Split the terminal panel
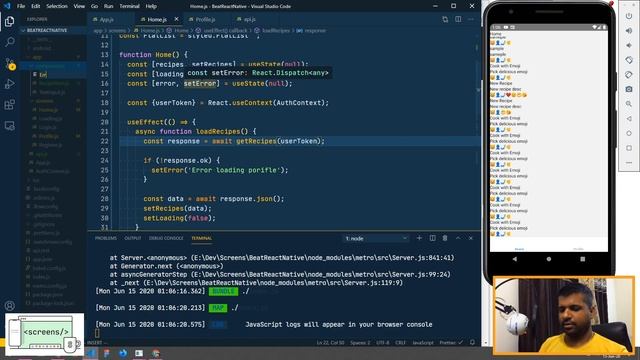 coord(432,238)
